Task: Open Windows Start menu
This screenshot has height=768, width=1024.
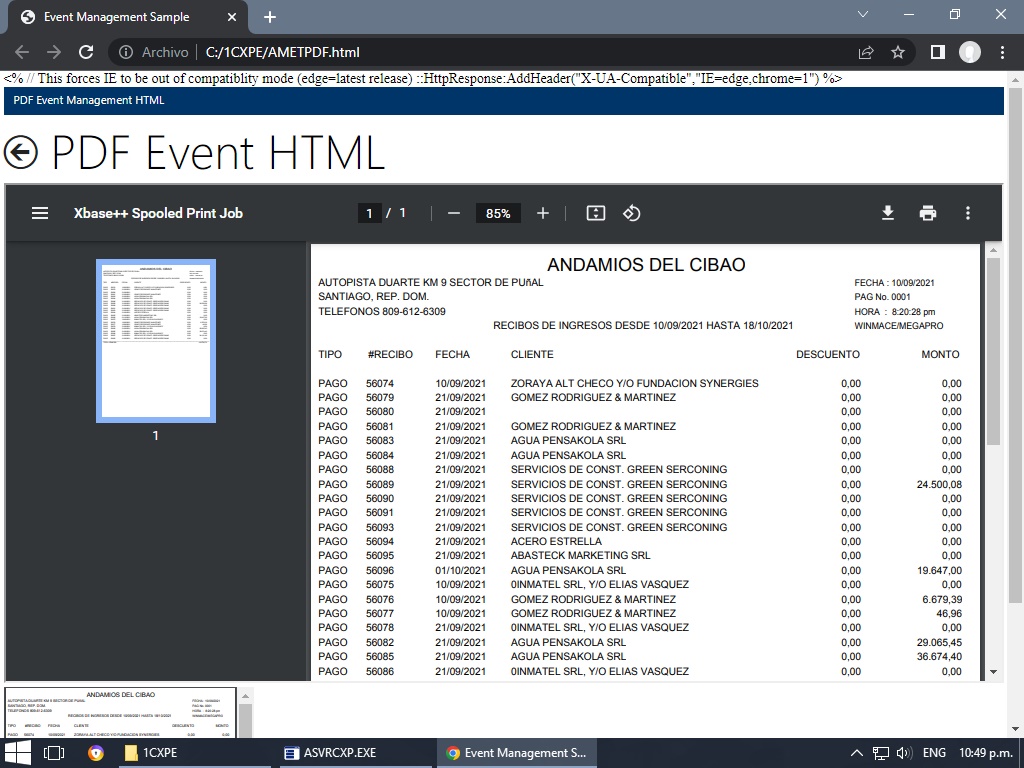Action: [x=17, y=753]
